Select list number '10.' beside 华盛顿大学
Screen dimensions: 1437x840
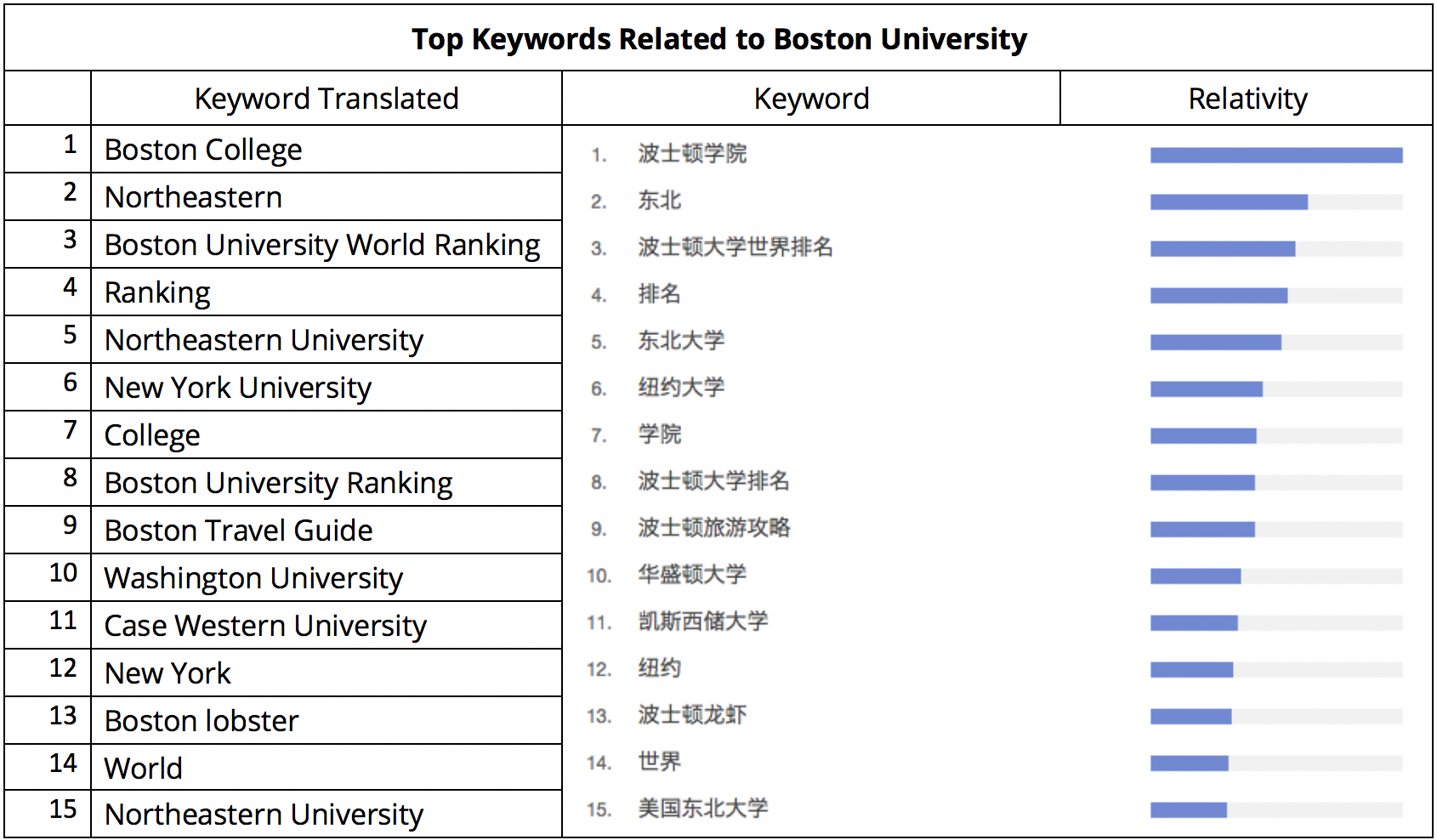(599, 576)
